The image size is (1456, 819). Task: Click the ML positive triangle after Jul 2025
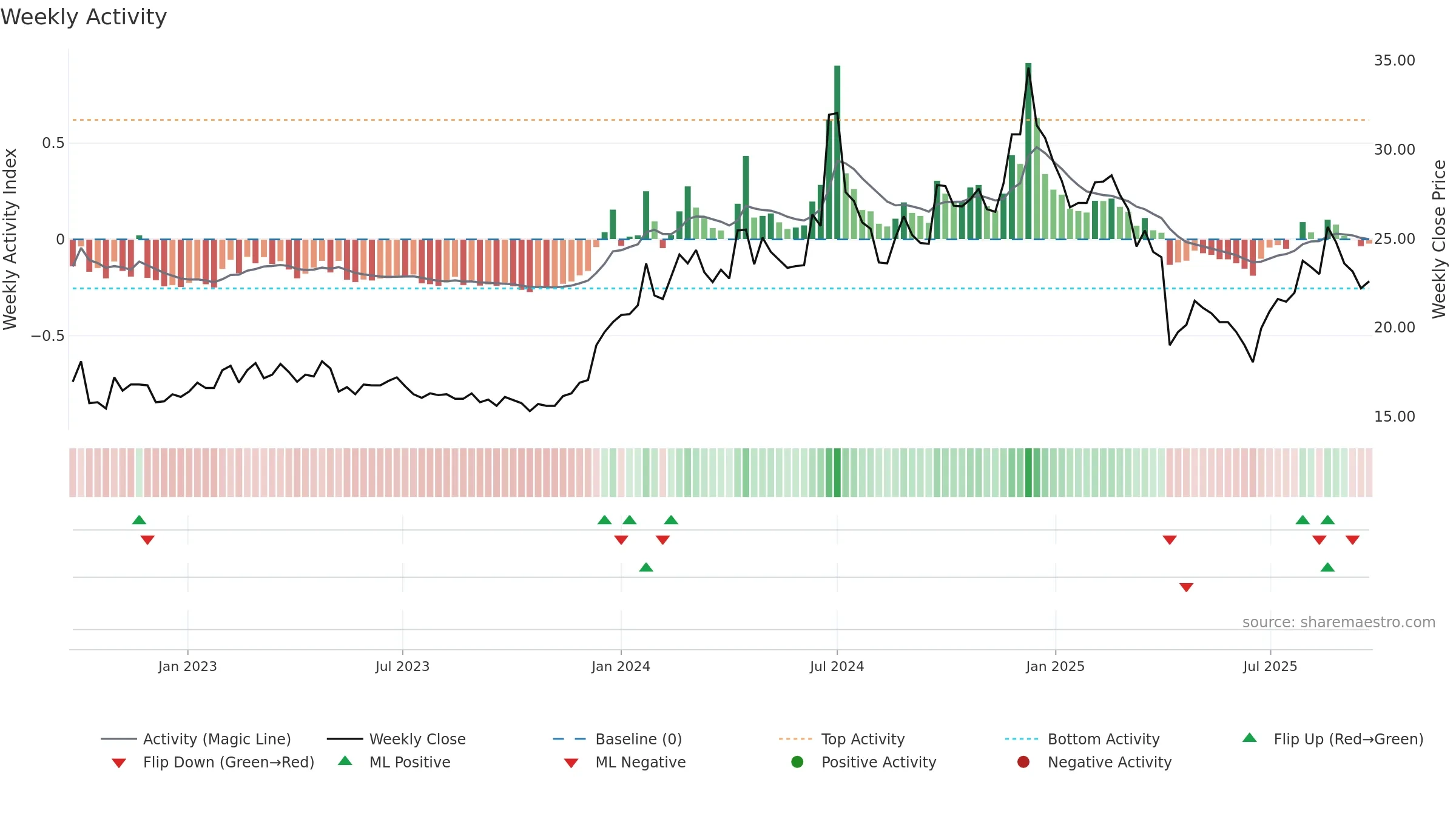pyautogui.click(x=1327, y=567)
